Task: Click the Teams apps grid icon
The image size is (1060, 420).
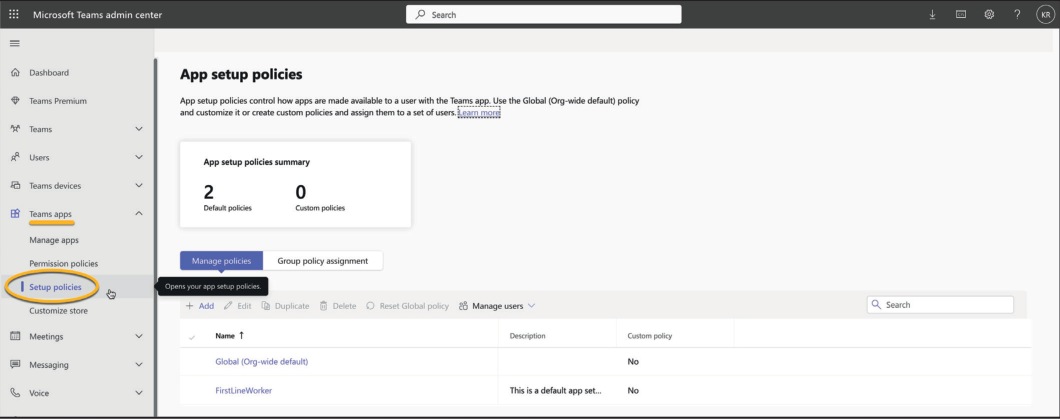Action: 16,214
